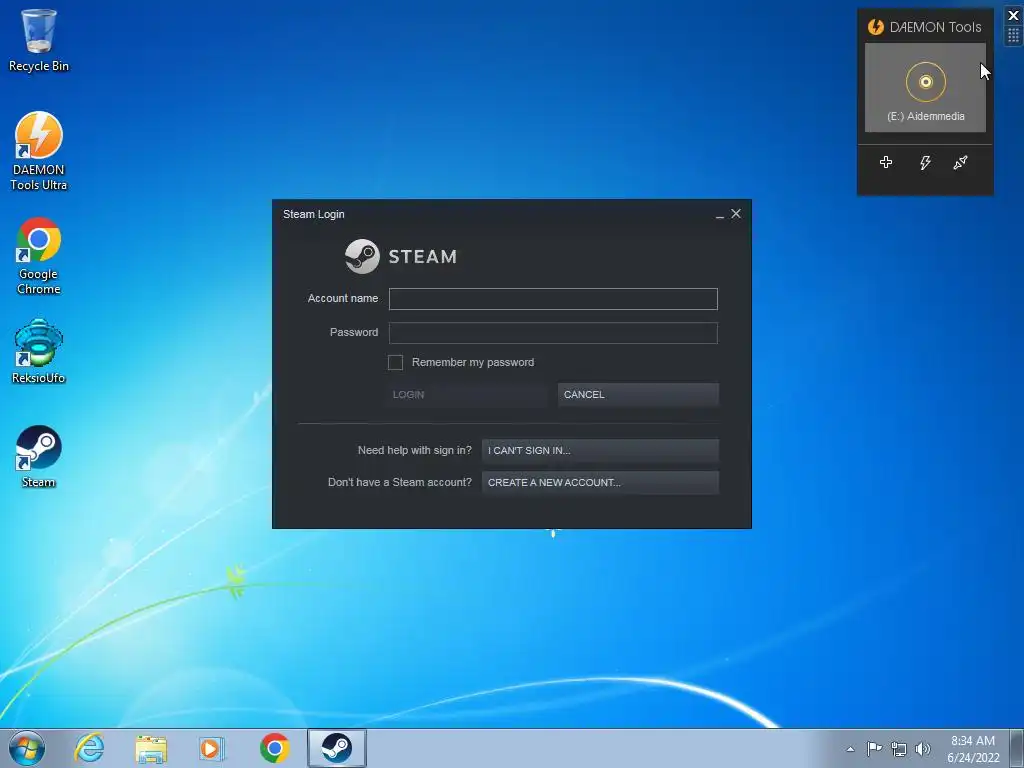Click the lightning bolt icon in DAEMON gadget
Image resolution: width=1024 pixels, height=768 pixels.
tap(925, 162)
